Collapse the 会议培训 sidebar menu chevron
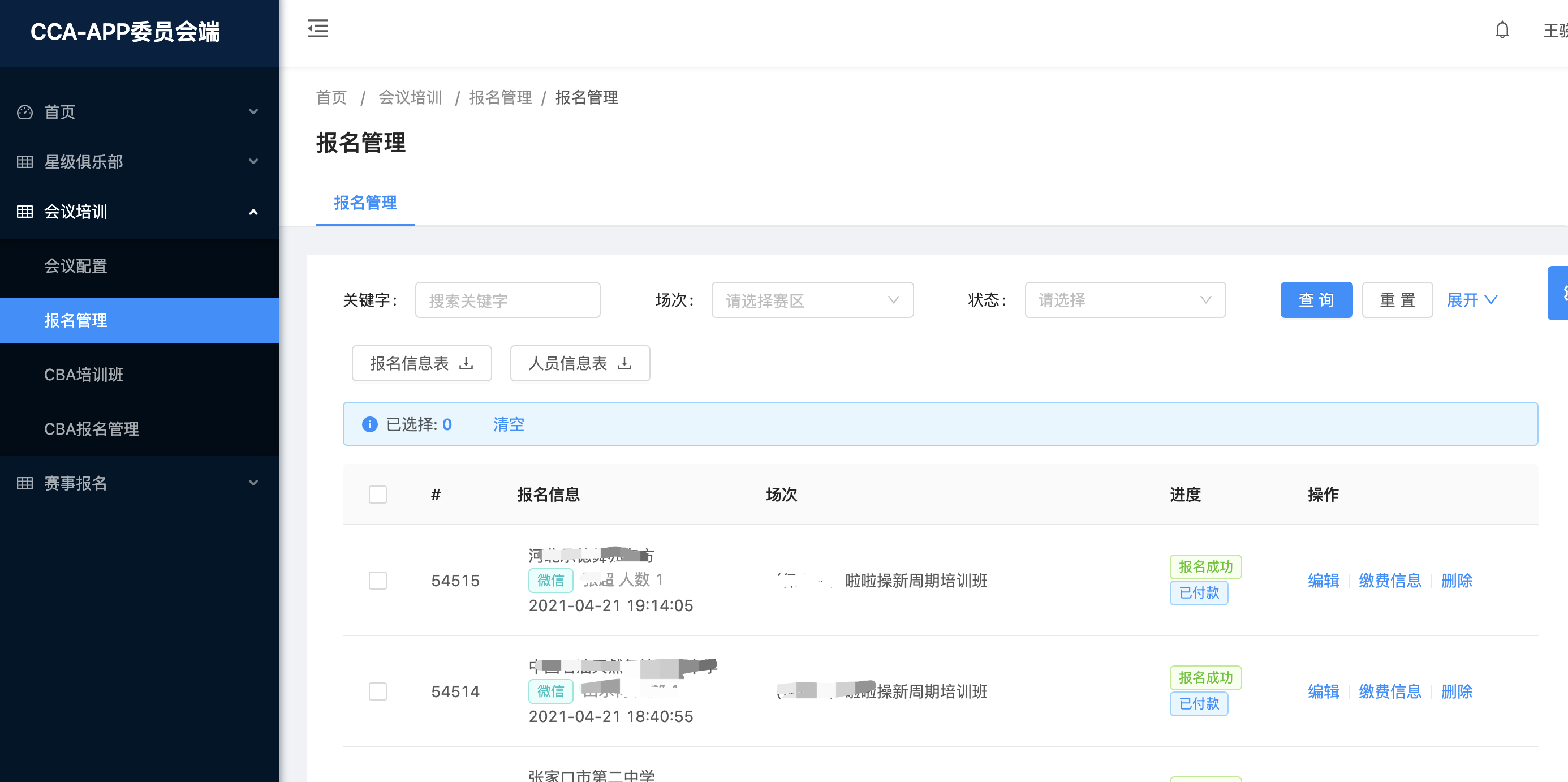Image resolution: width=1568 pixels, height=782 pixels. coord(254,212)
